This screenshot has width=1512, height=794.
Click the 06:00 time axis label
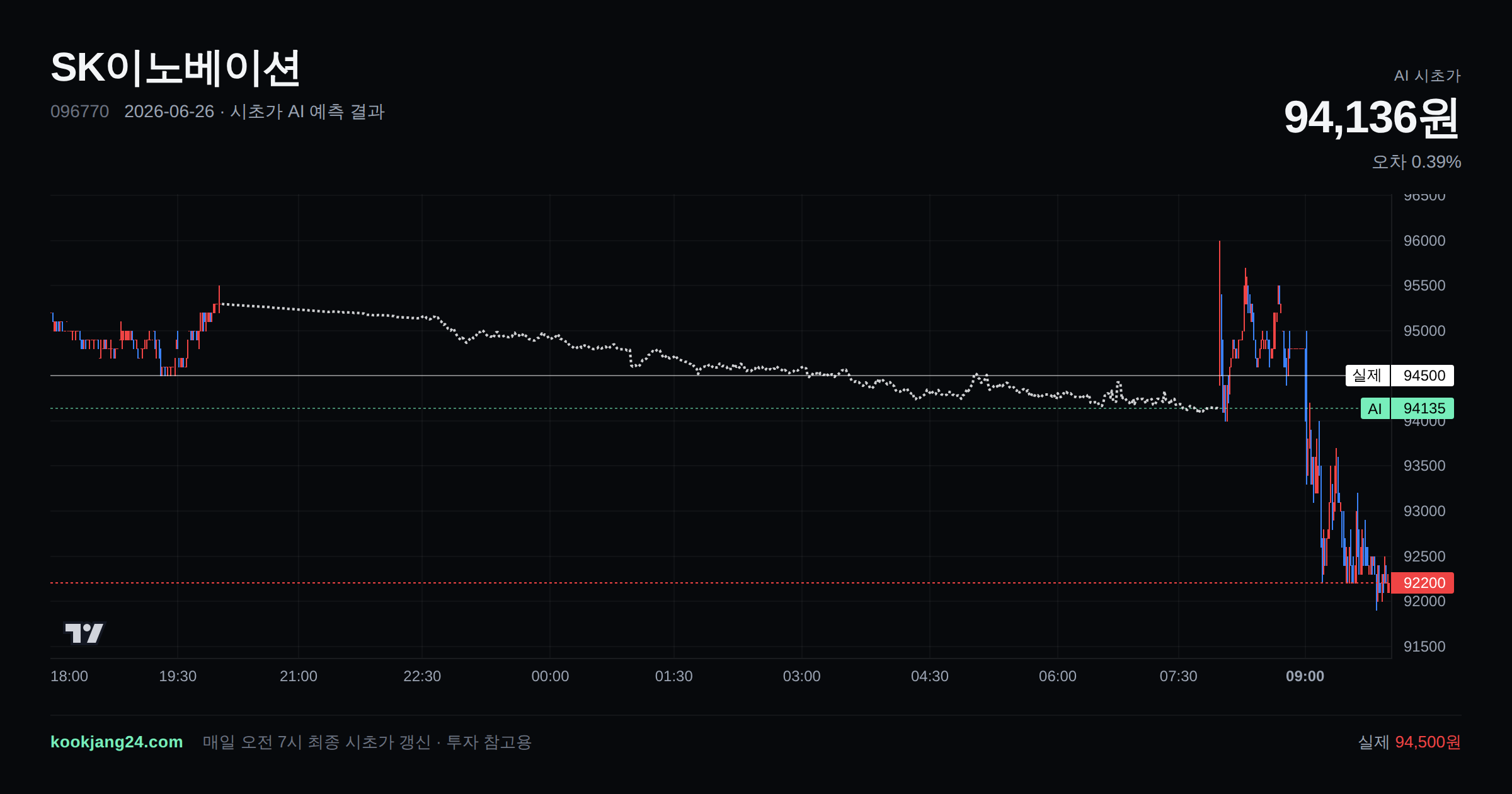pyautogui.click(x=1058, y=676)
